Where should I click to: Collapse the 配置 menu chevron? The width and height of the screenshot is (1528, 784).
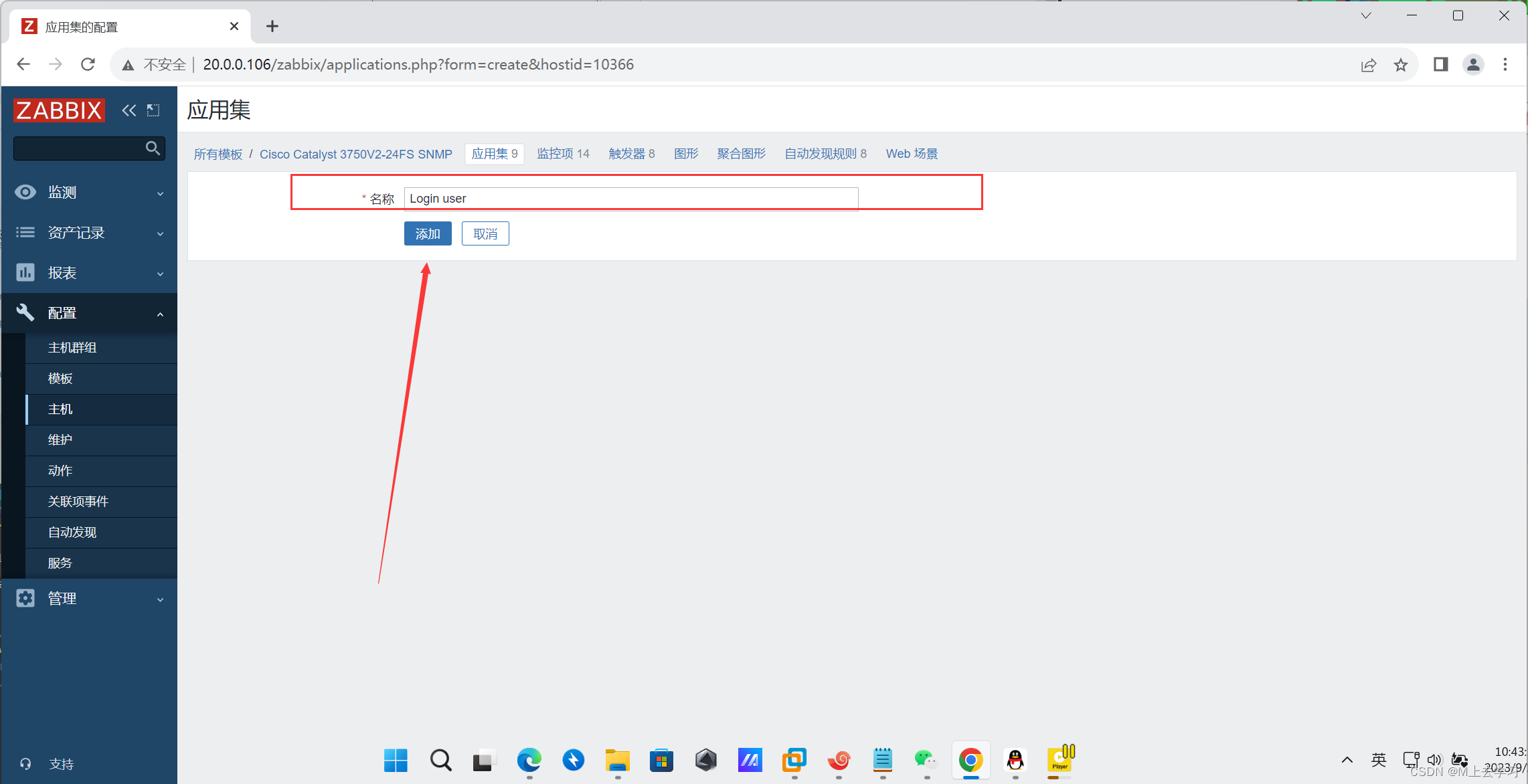160,314
